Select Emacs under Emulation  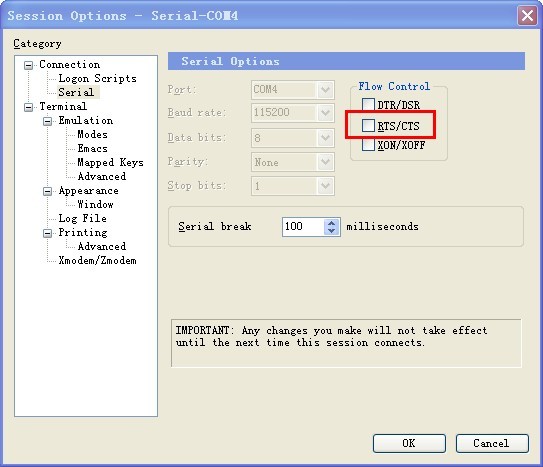pyautogui.click(x=92, y=149)
